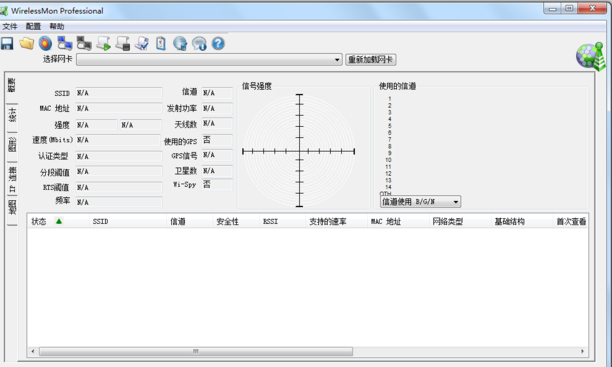The width and height of the screenshot is (612, 367).
Task: Select the 概要 vertical side tab
Action: (x=12, y=85)
